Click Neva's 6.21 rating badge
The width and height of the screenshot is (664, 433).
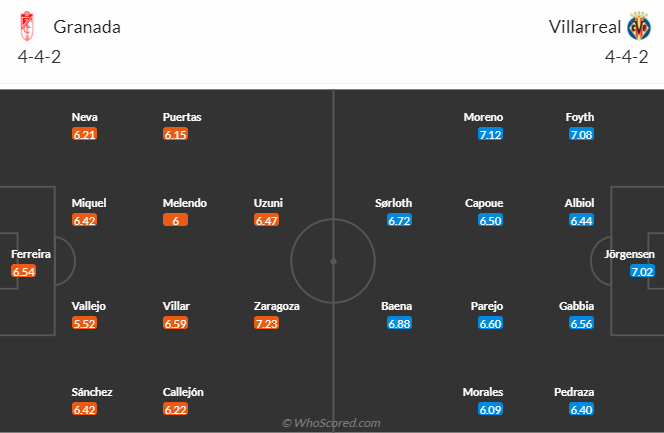[x=84, y=134]
